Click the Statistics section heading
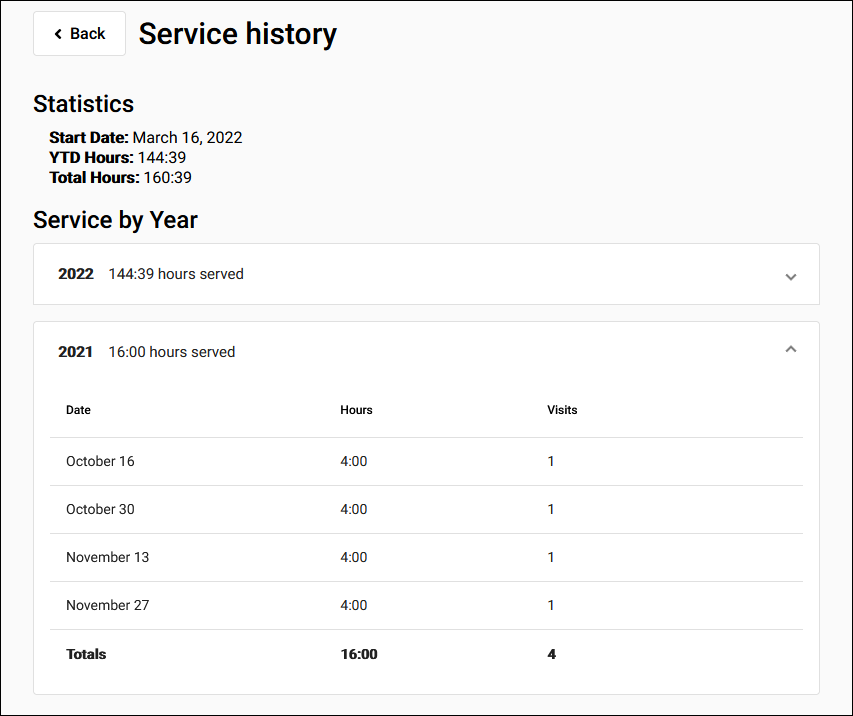 point(83,104)
